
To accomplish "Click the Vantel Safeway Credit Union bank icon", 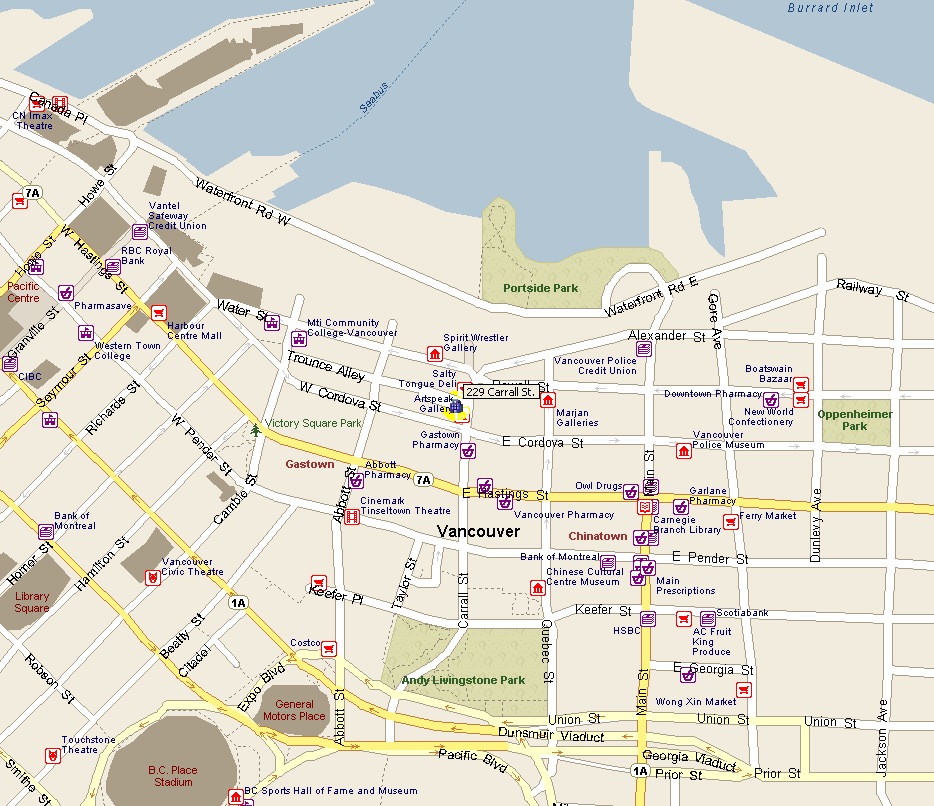I will 139,231.
